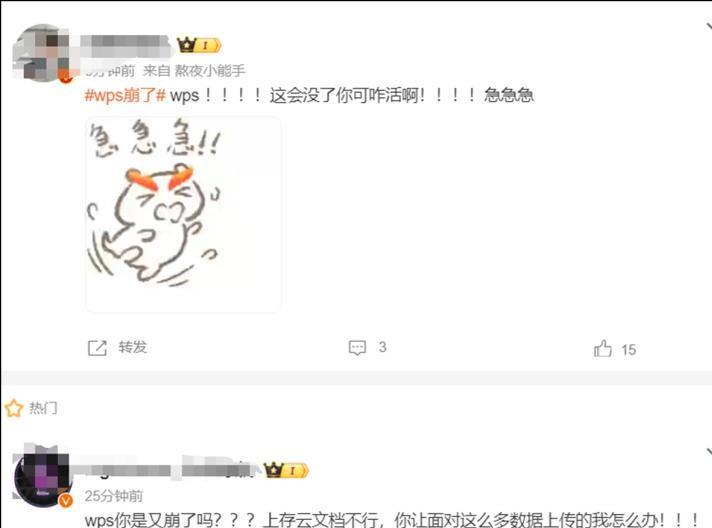Expand the second post's options chevron
712x528 pixels.
(x=708, y=452)
